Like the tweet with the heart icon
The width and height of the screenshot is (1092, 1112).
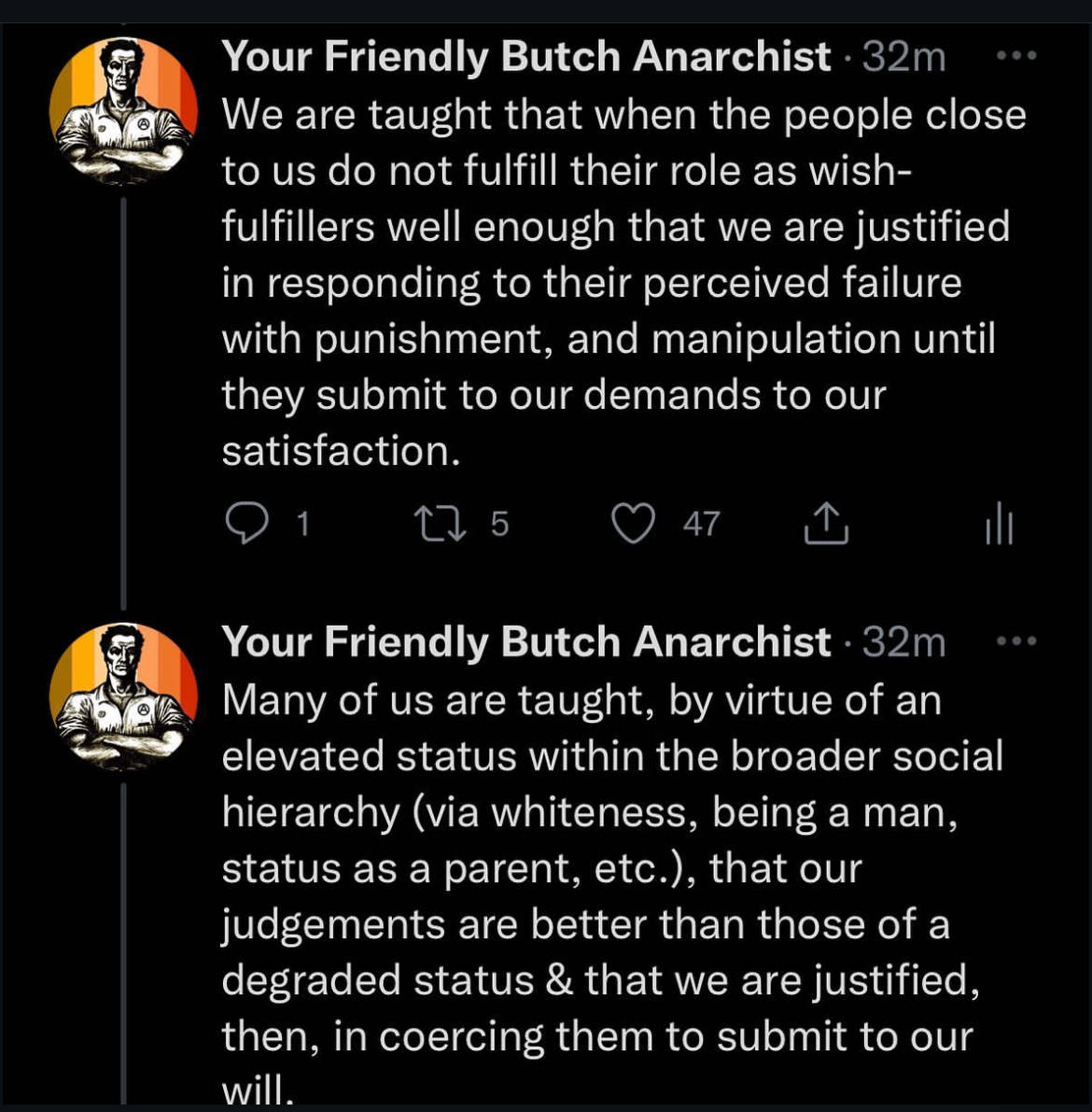pos(633,524)
